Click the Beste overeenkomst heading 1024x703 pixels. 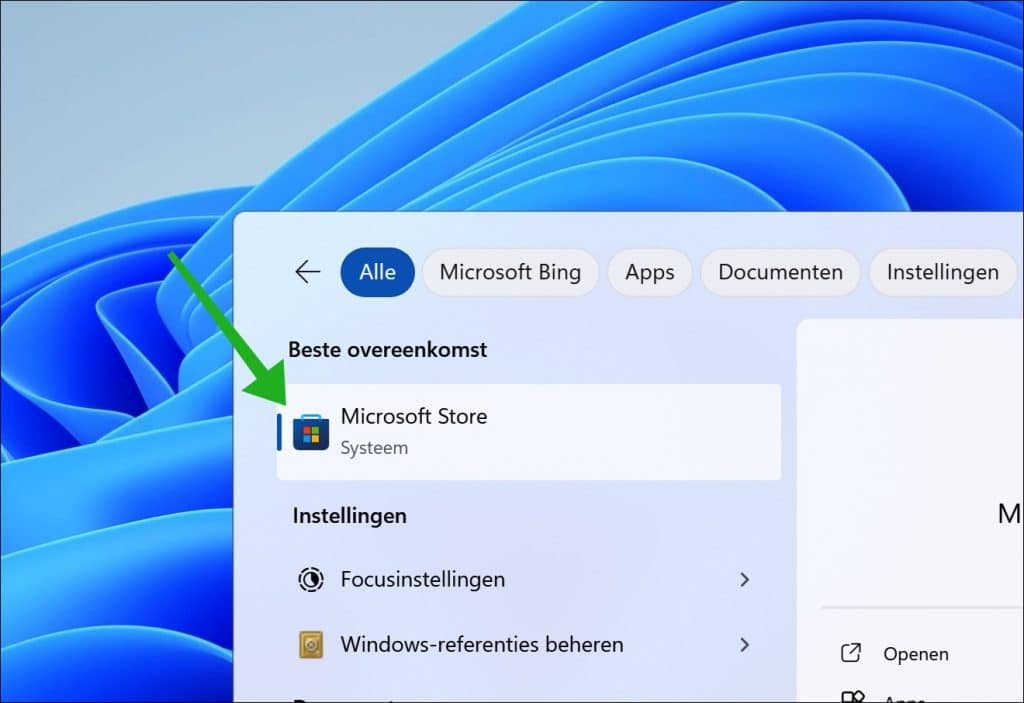coord(388,350)
